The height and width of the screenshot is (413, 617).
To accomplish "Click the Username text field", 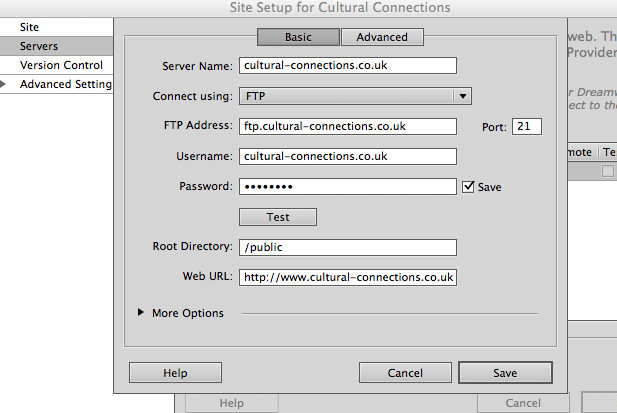I will 347,157.
